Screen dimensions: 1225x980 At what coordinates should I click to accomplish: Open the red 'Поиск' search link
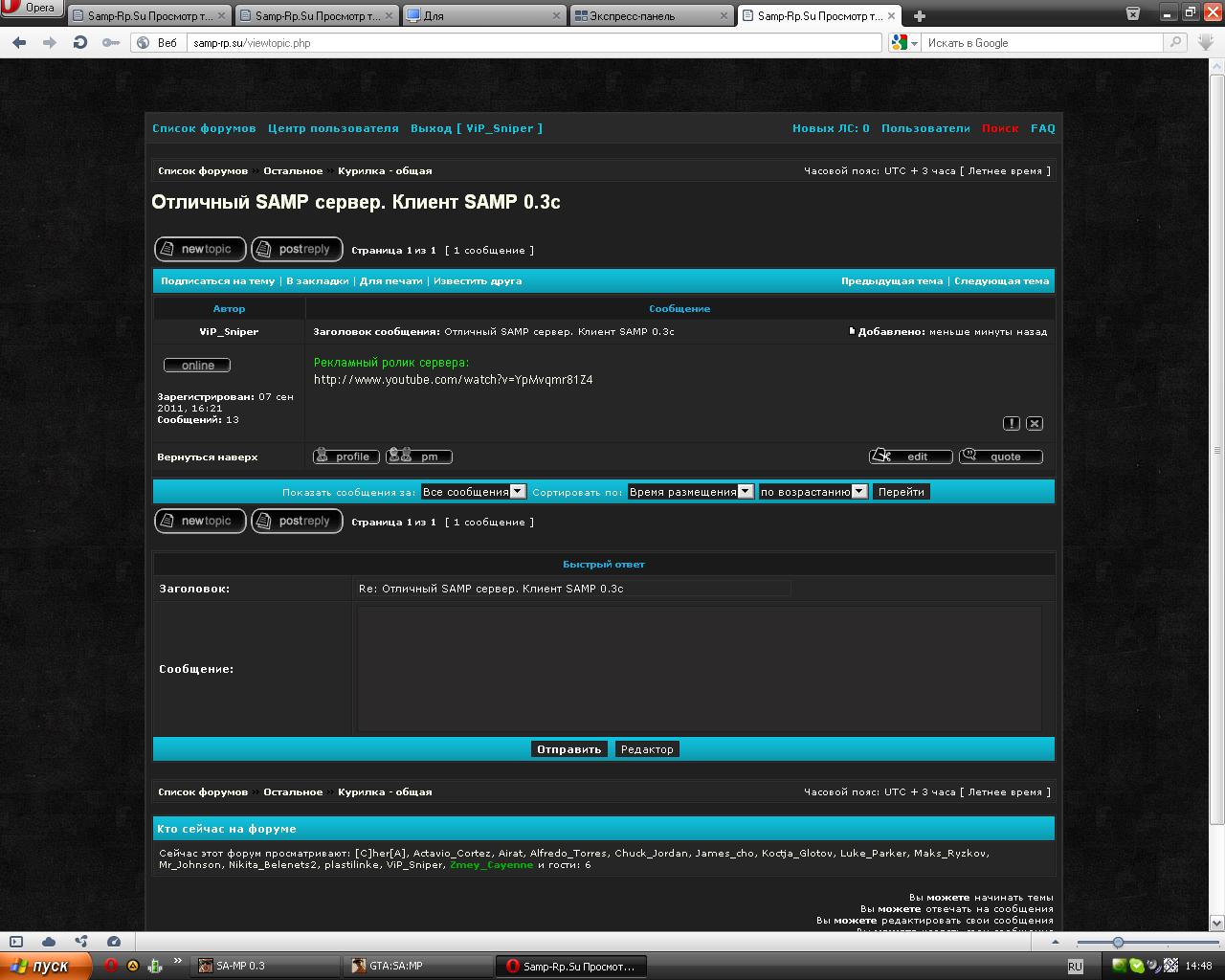(1000, 128)
